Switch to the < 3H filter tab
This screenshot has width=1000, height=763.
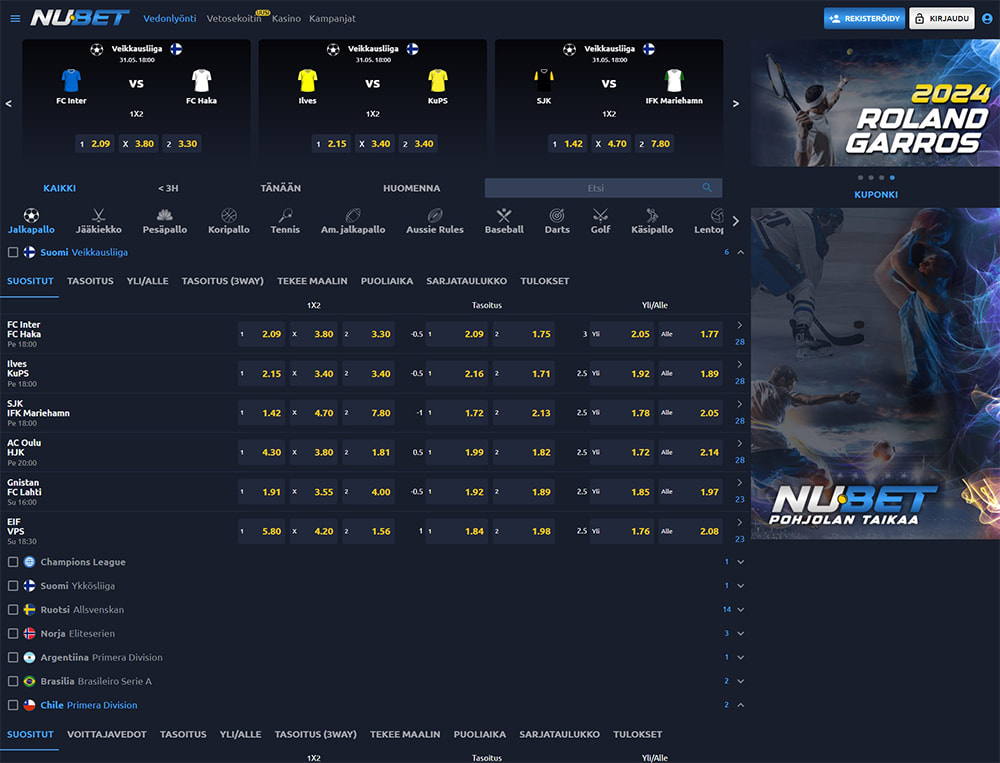pyautogui.click(x=168, y=188)
